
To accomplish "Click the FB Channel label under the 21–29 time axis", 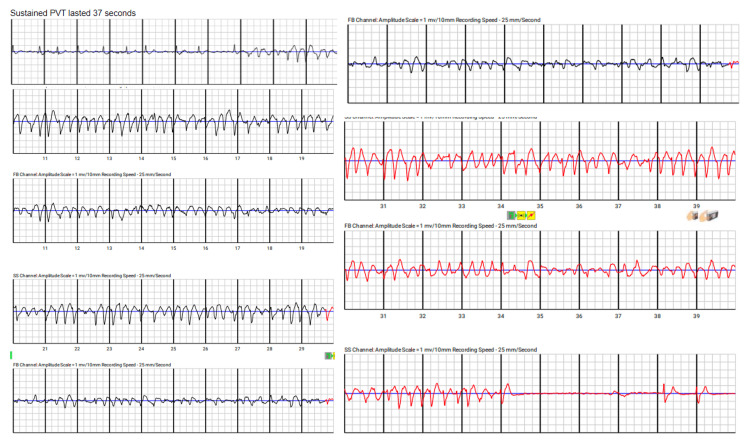I will (92, 365).
